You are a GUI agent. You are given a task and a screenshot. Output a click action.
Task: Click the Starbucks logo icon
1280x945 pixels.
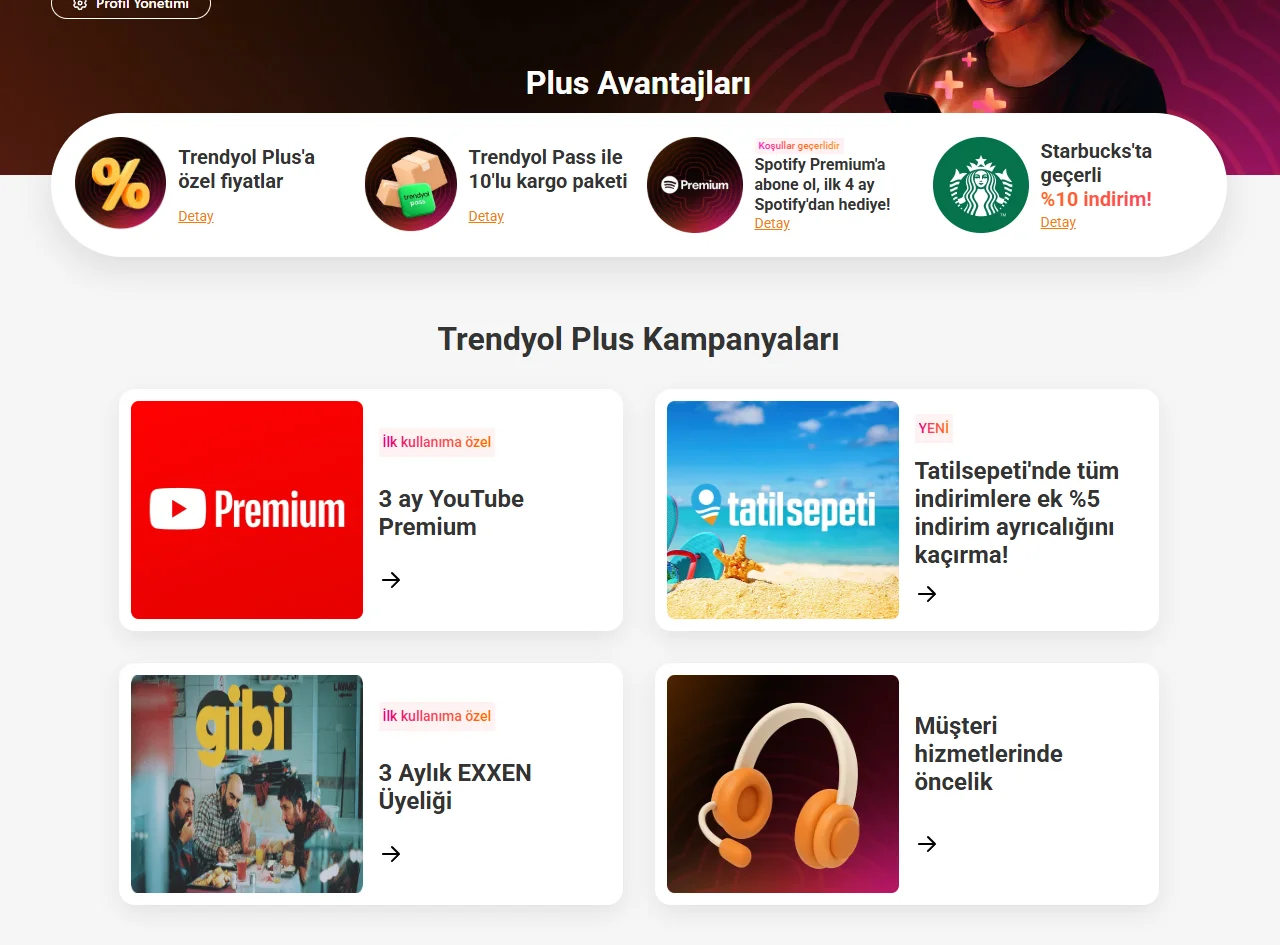coord(981,185)
